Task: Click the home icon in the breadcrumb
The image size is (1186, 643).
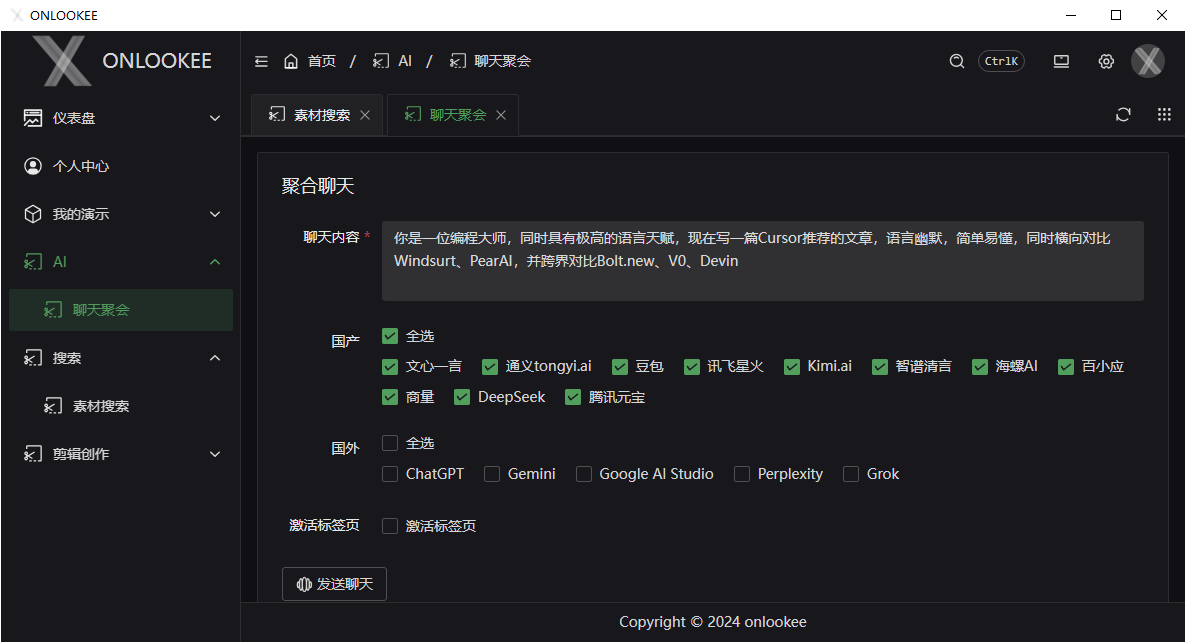Action: point(290,61)
